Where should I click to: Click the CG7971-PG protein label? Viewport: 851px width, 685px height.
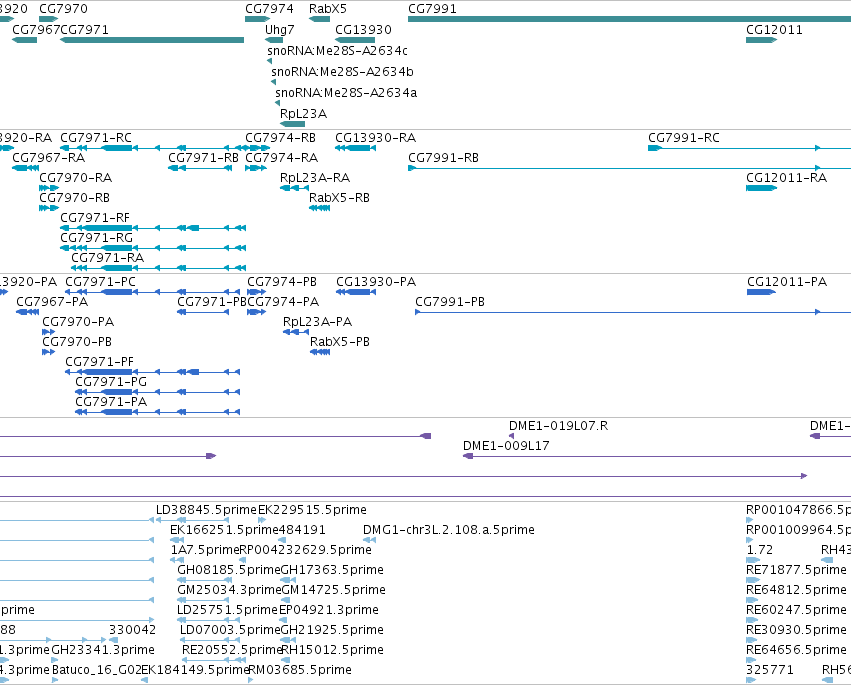[111, 383]
